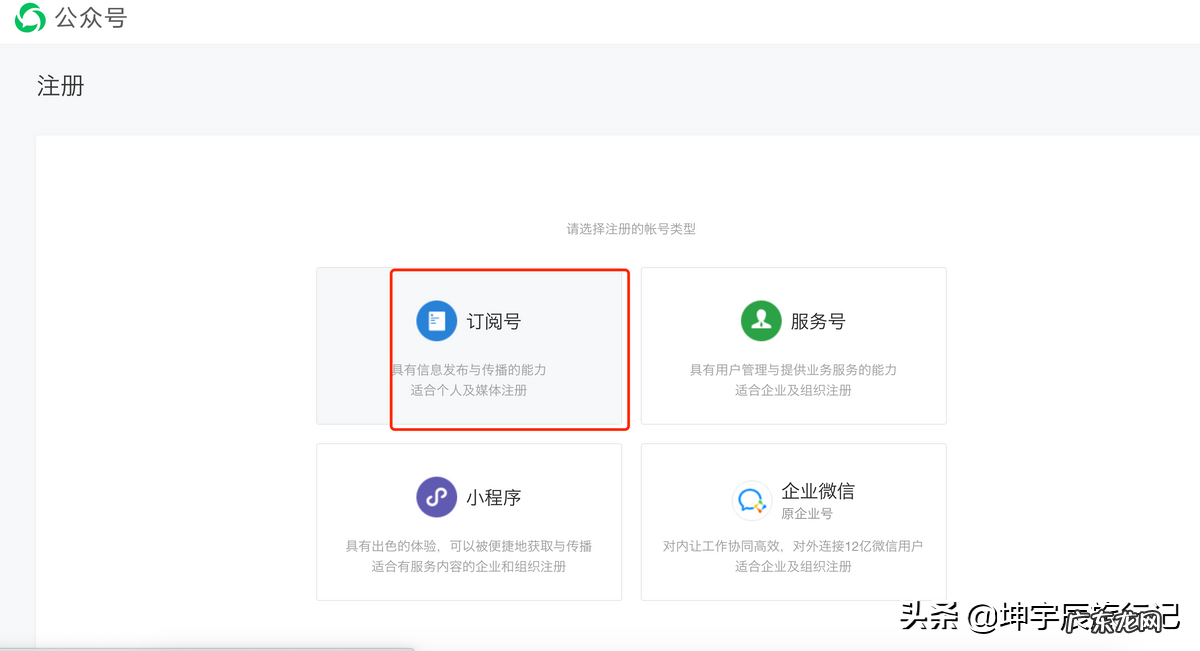Open the blue document icon in red-outlined card

click(434, 320)
